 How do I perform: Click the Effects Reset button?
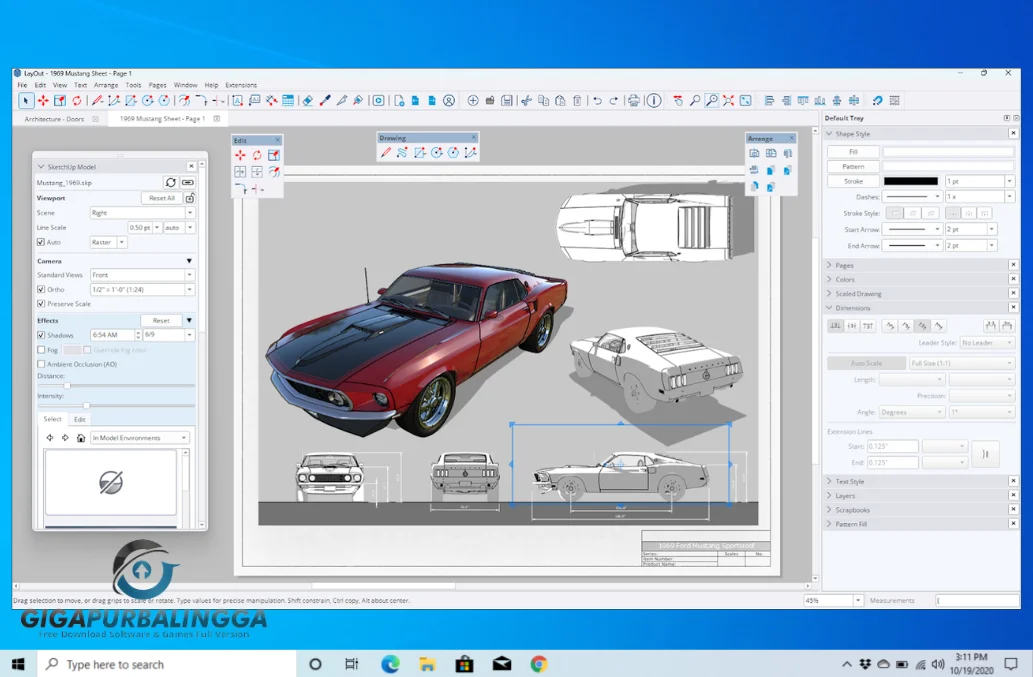click(161, 321)
